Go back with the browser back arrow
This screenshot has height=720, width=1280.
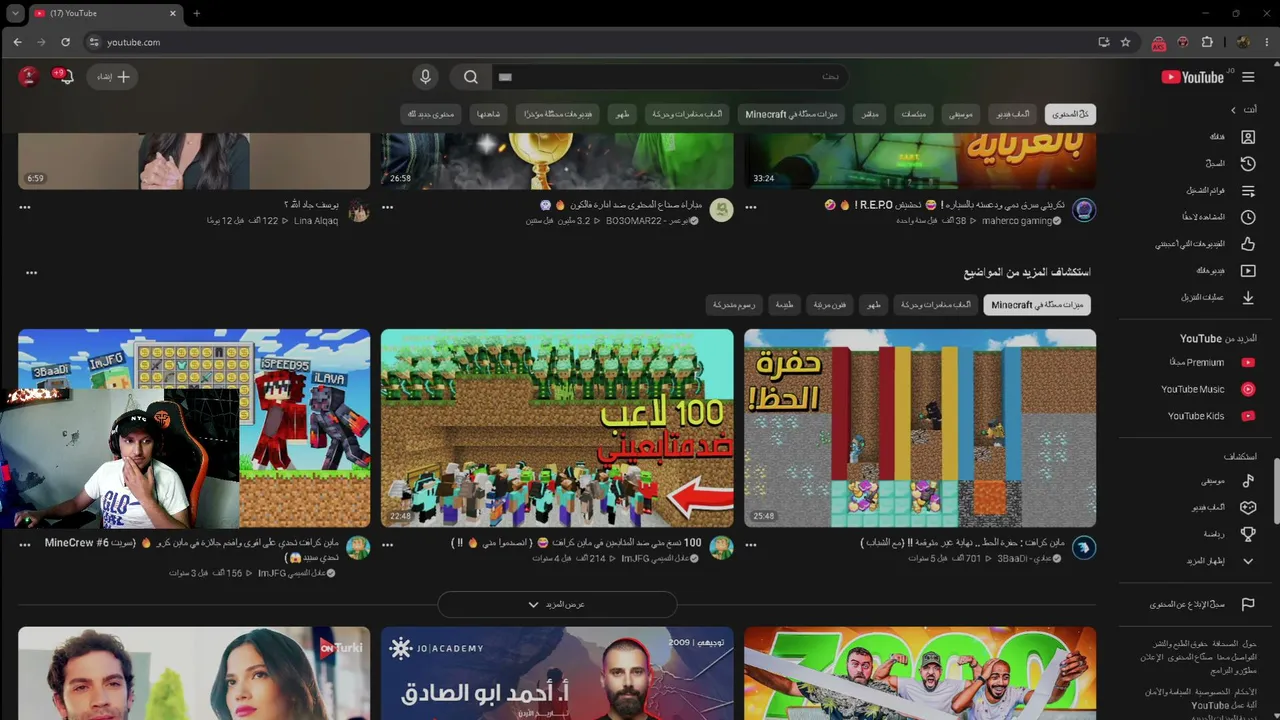click(x=18, y=42)
